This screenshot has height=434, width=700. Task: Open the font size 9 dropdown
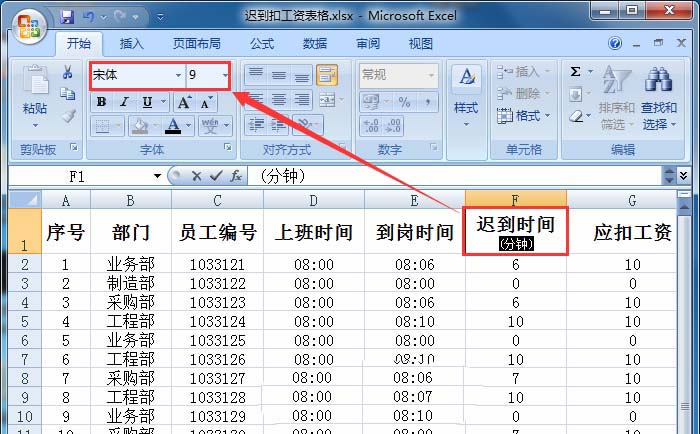tap(225, 75)
